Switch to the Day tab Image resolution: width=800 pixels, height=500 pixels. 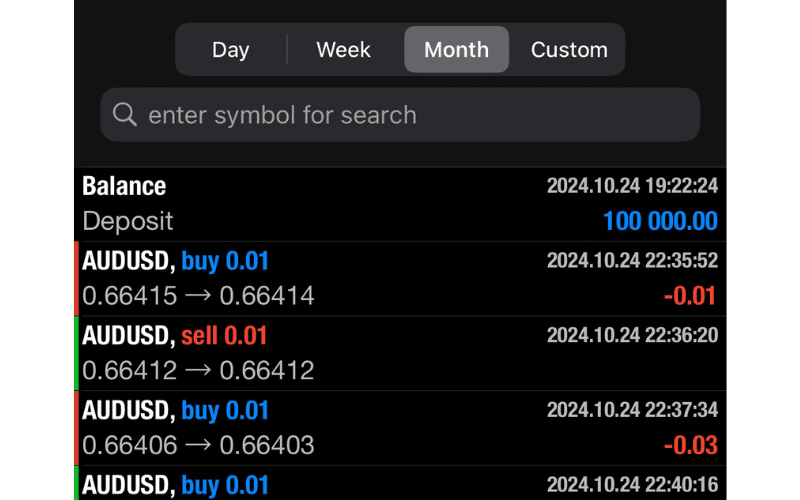231,50
